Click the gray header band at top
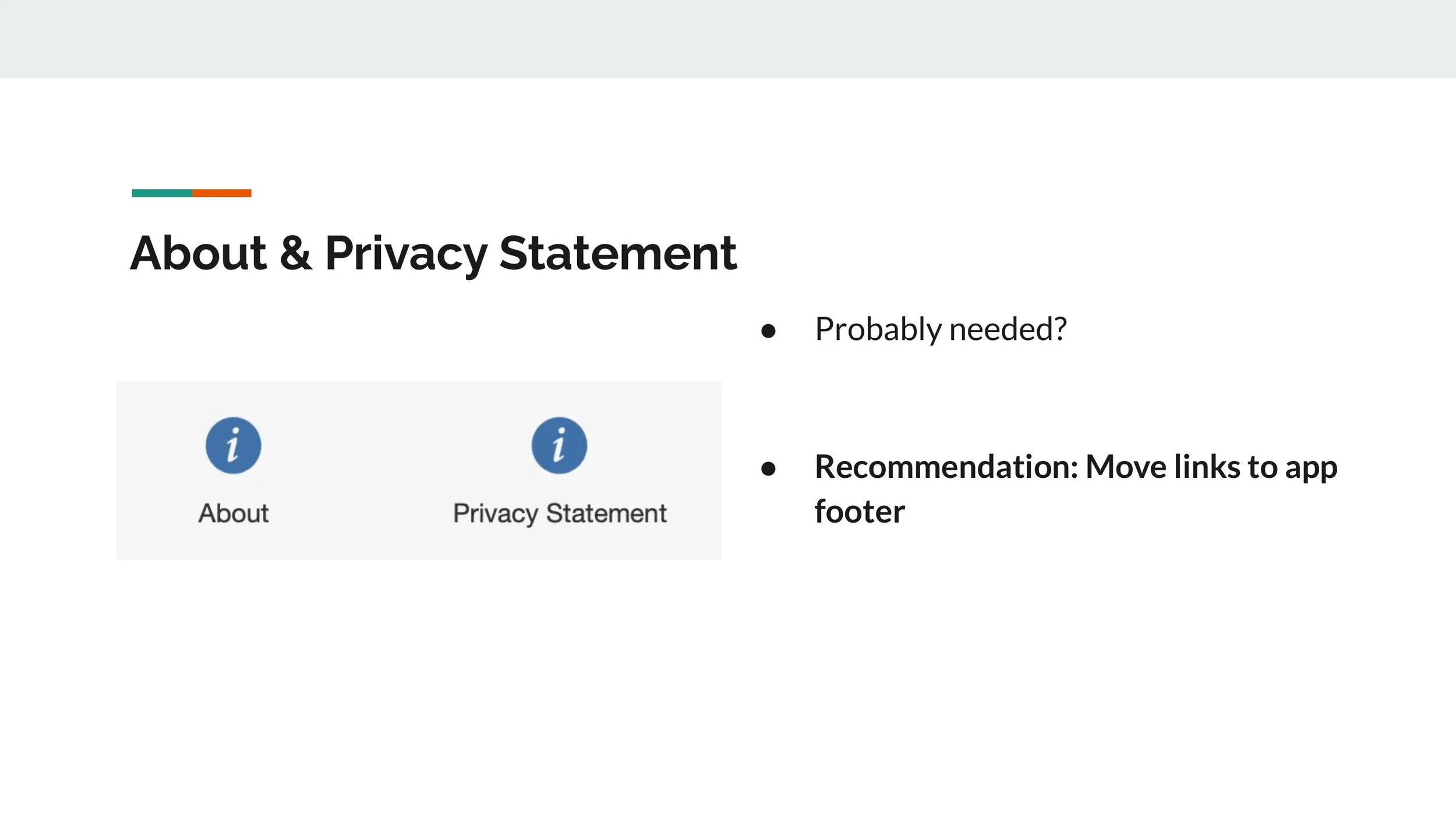The width and height of the screenshot is (1456, 819). pos(728,39)
